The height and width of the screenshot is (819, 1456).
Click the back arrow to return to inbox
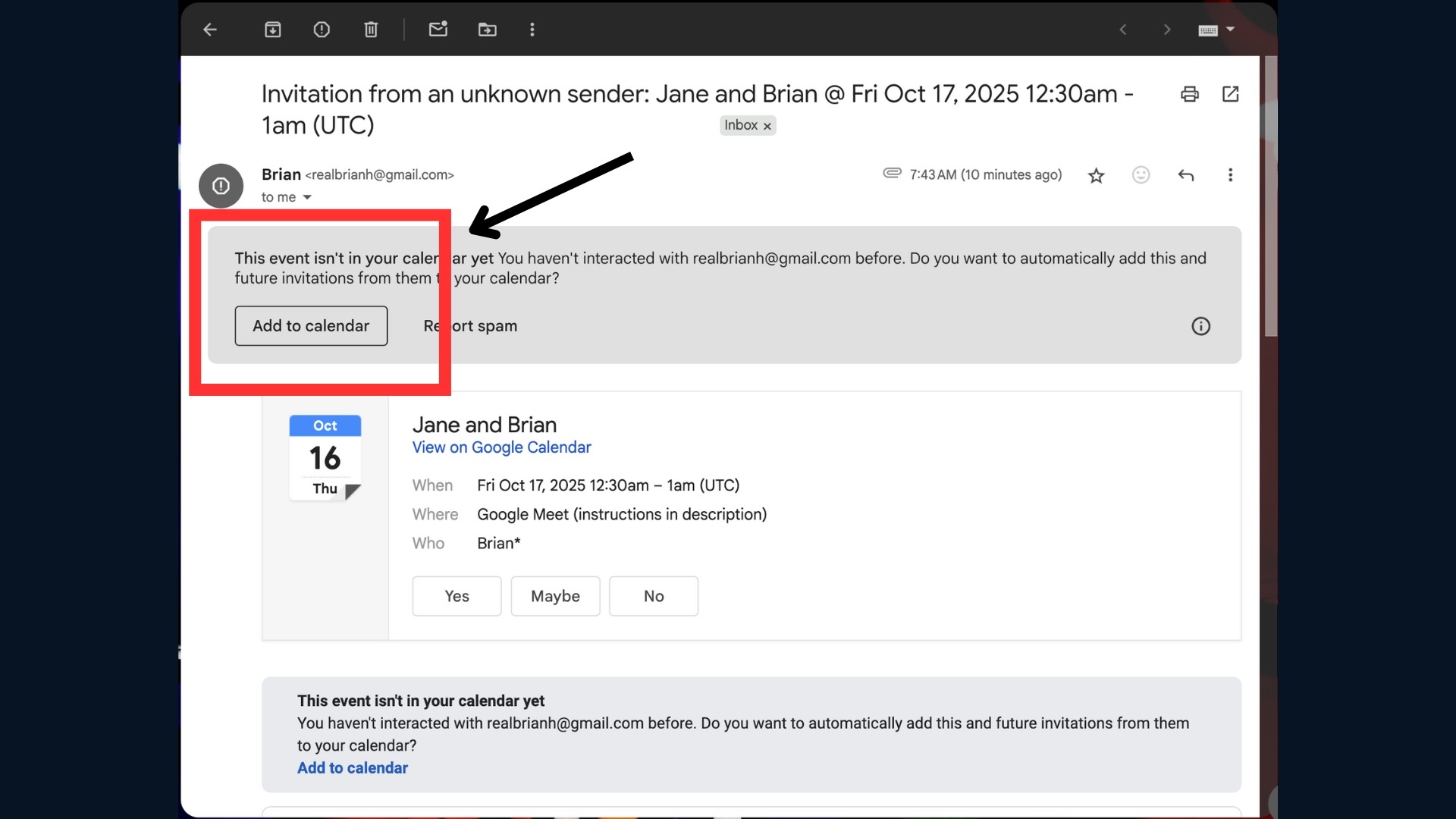tap(210, 30)
